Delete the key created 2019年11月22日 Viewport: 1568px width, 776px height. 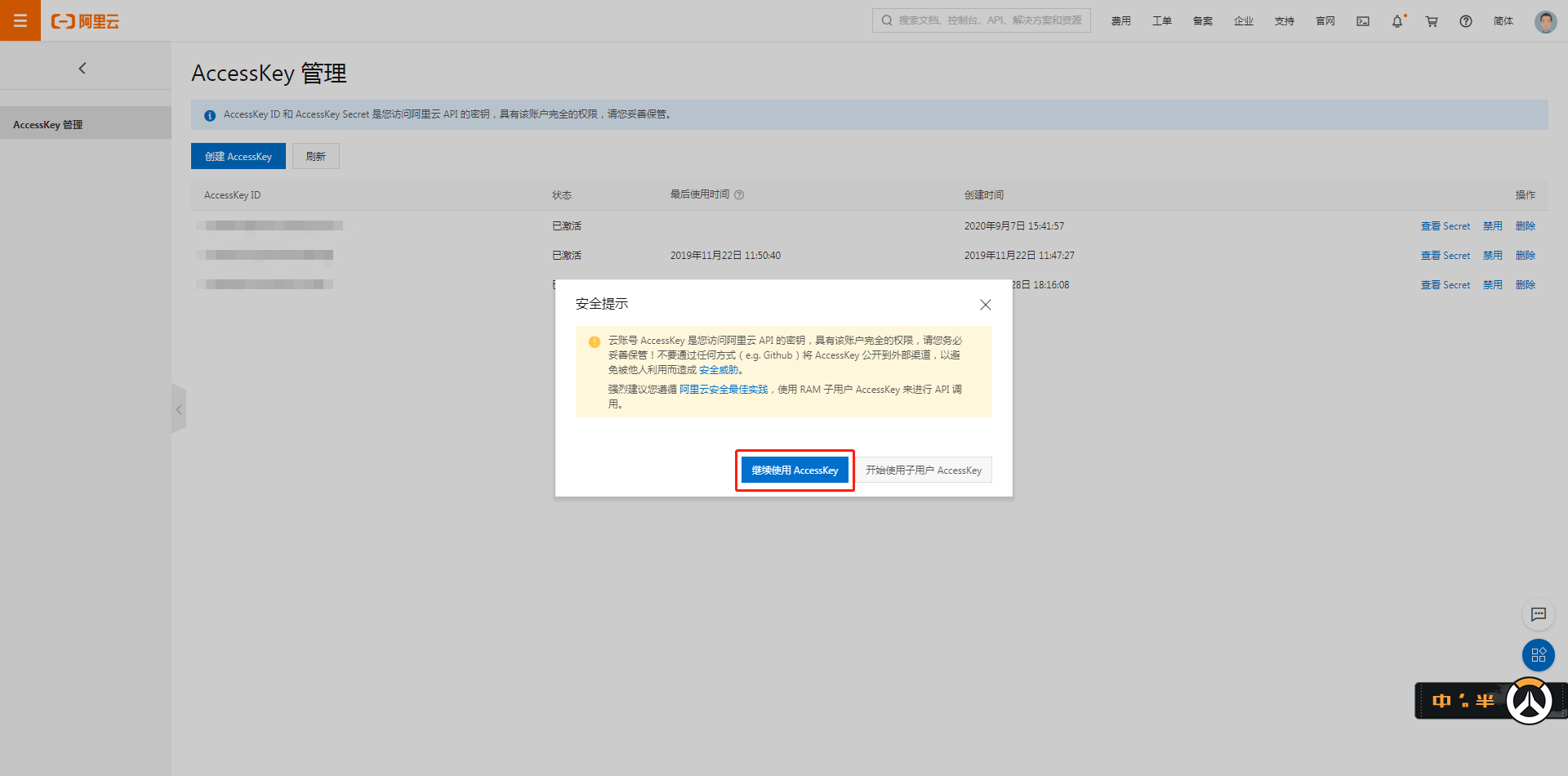1526,256
